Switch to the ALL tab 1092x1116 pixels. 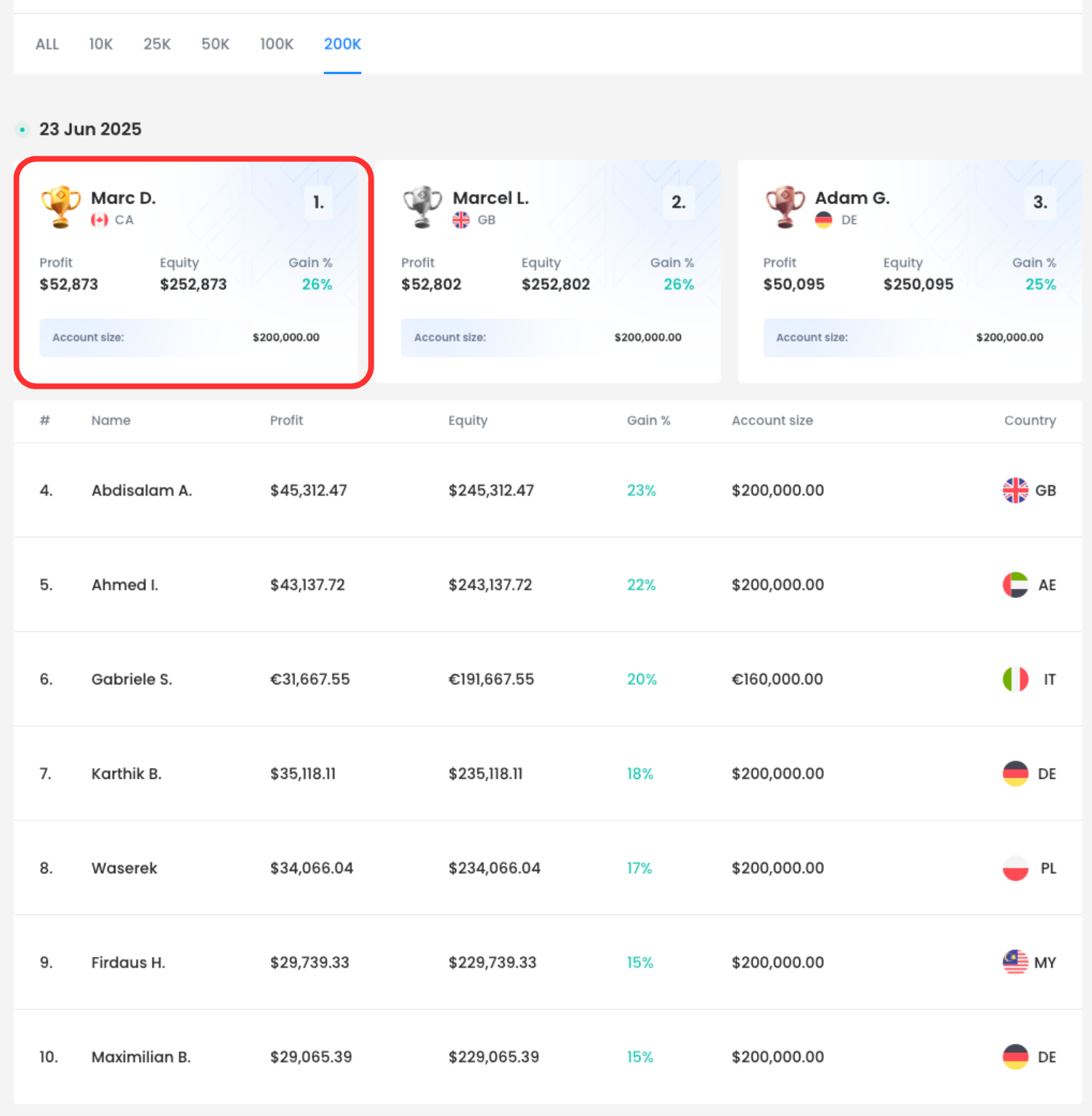click(x=47, y=44)
